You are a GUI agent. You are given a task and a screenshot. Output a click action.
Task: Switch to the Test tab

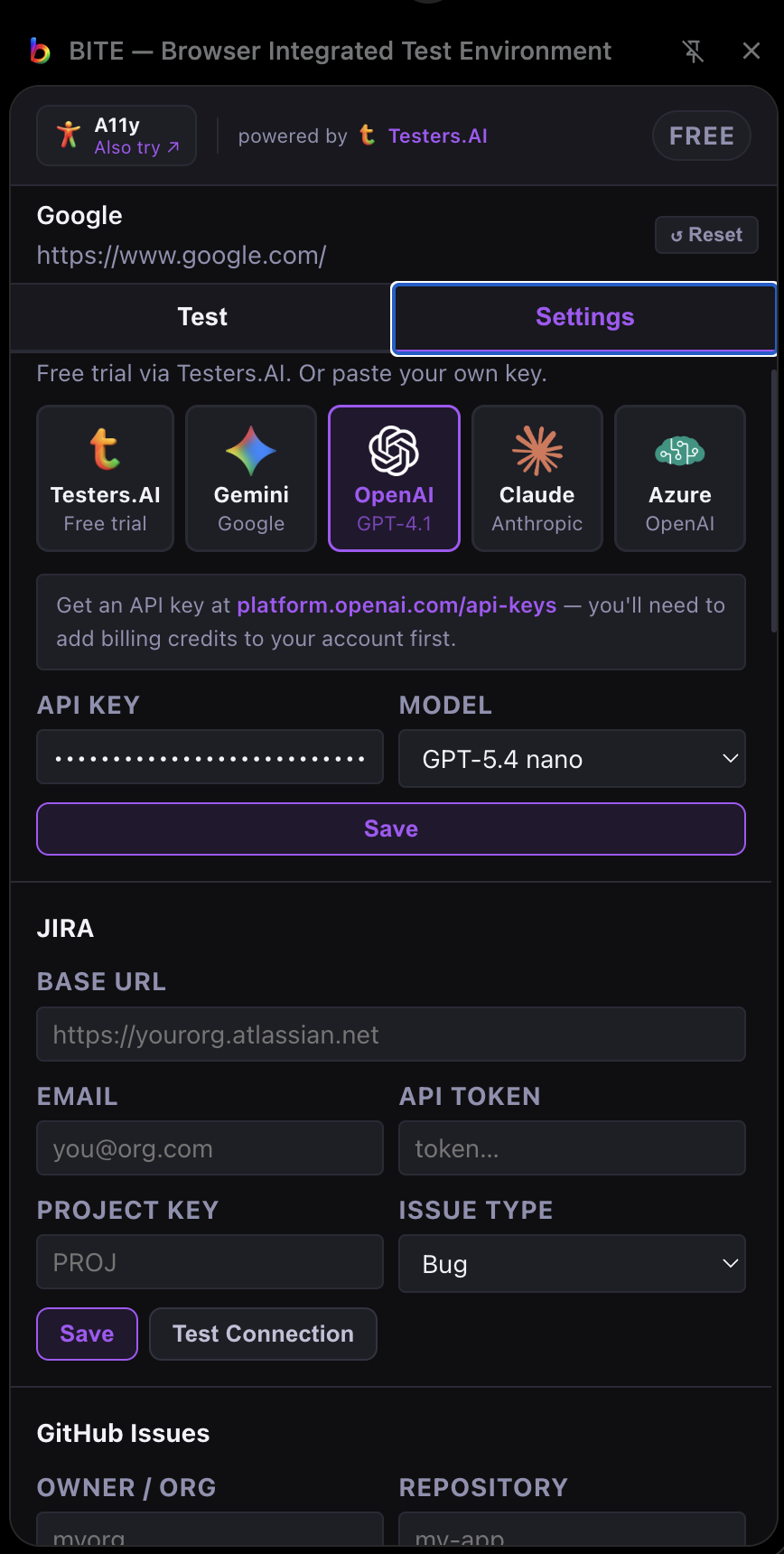pos(201,317)
